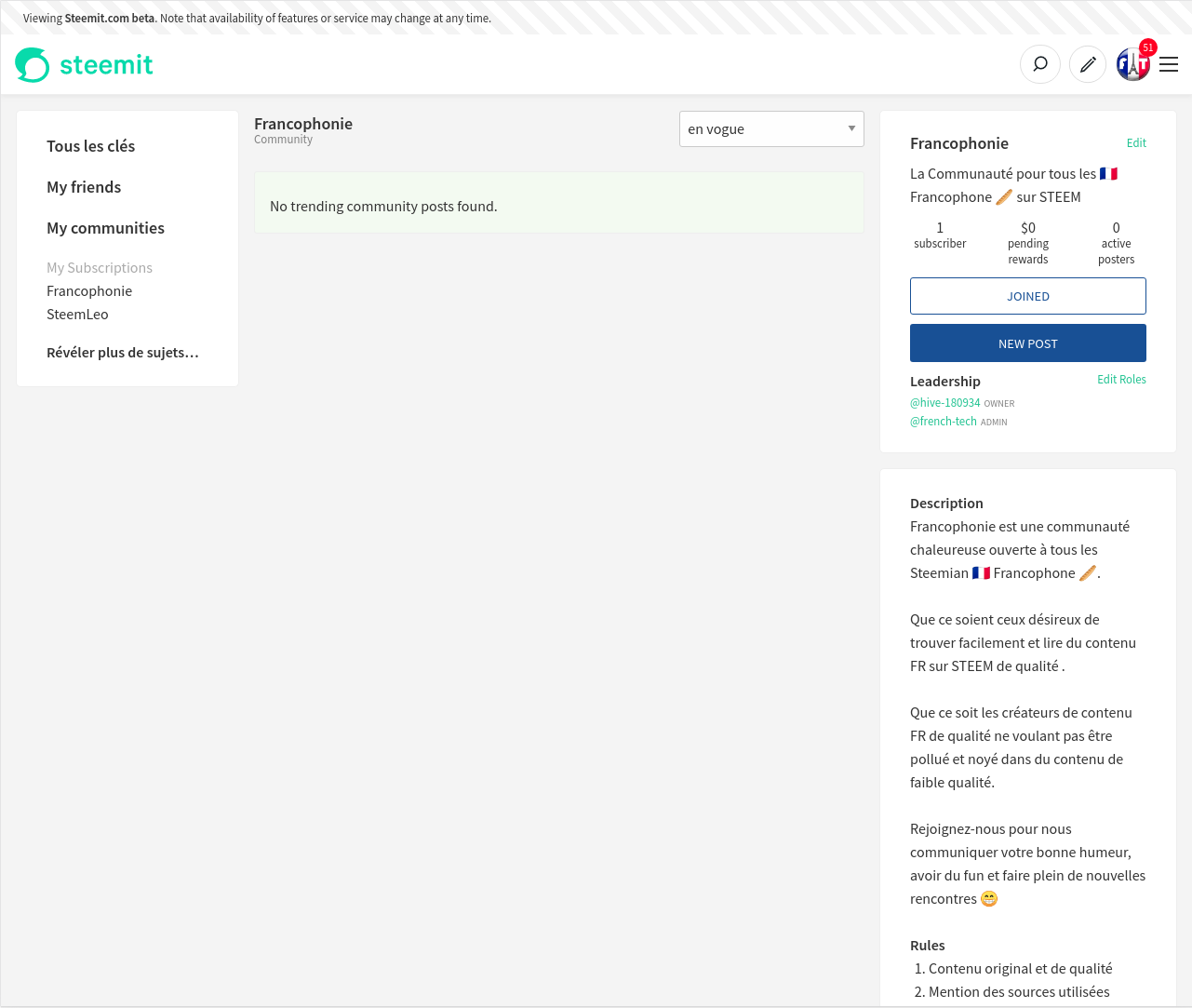The width and height of the screenshot is (1192, 1008).
Task: Click the 'My Subscriptions' label
Action: click(x=100, y=268)
